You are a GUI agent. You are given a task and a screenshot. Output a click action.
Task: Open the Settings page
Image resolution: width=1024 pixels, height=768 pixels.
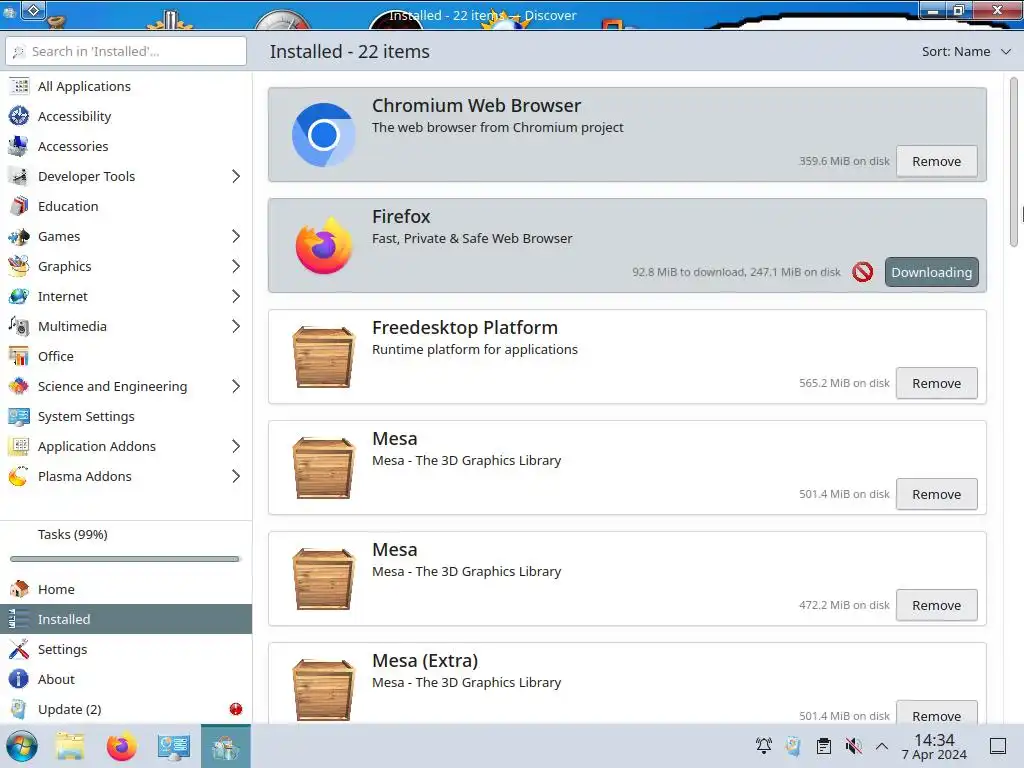126,649
